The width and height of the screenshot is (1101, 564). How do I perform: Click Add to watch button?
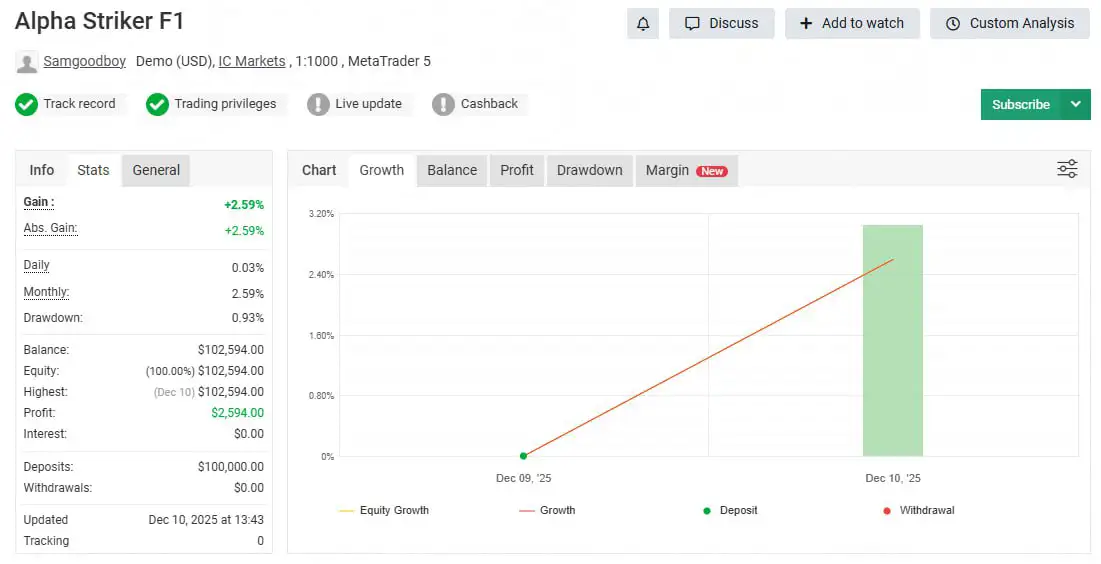click(851, 23)
